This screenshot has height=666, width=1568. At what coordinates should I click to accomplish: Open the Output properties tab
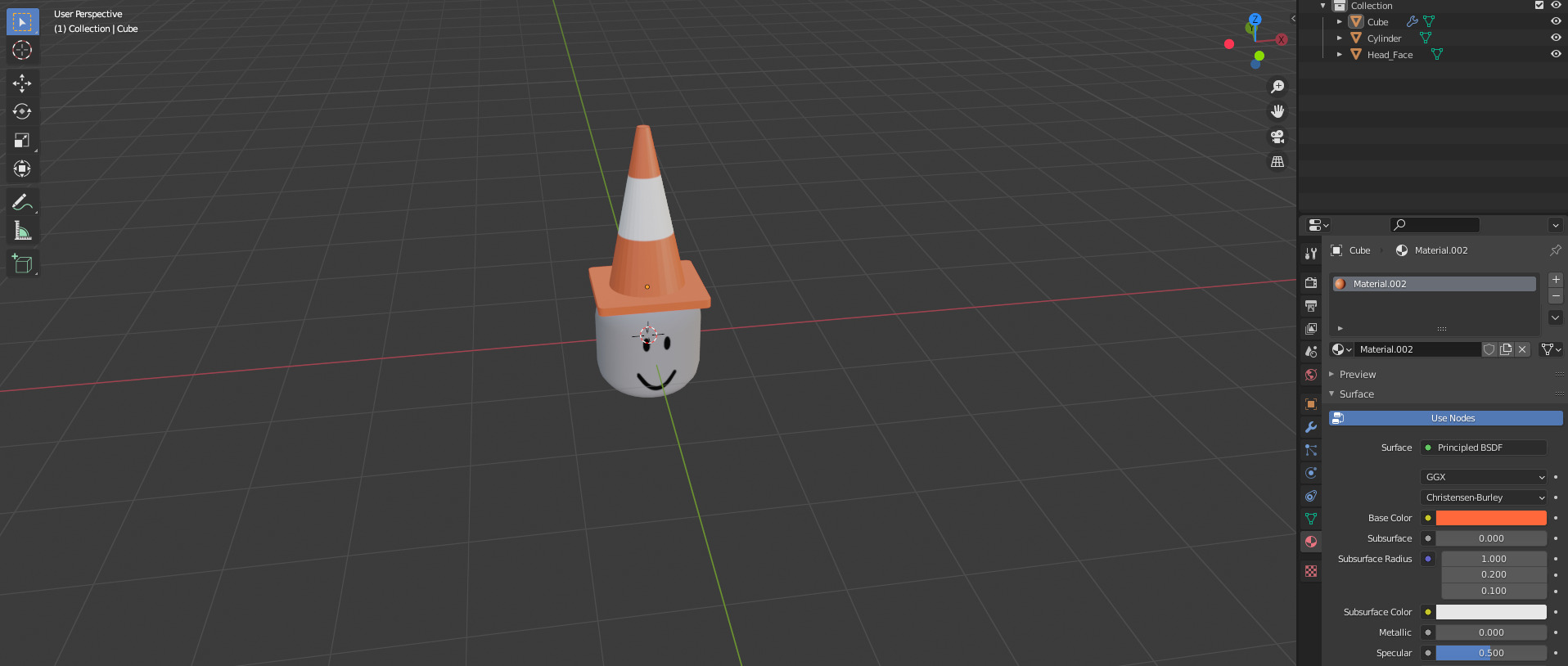[1311, 305]
